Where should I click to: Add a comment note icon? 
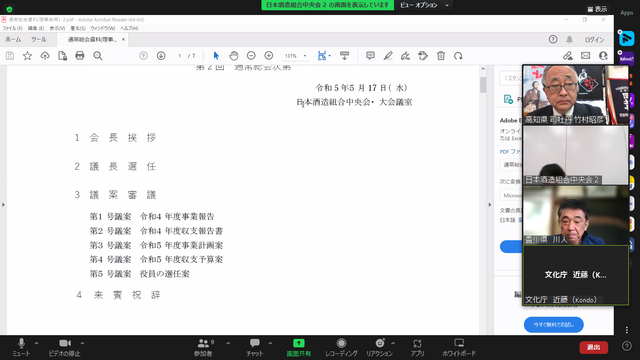click(370, 56)
